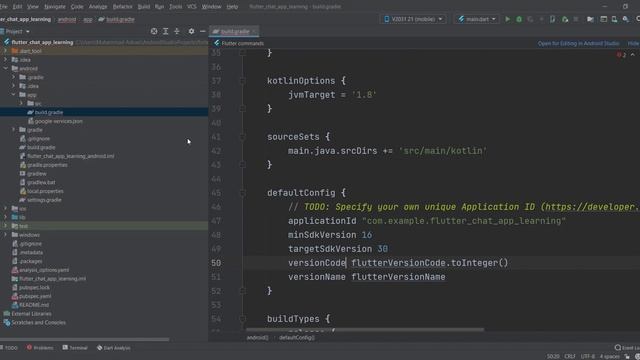Collapse the app folder in project tree
Image resolution: width=640 pixels, height=360 pixels.
tap(13, 95)
